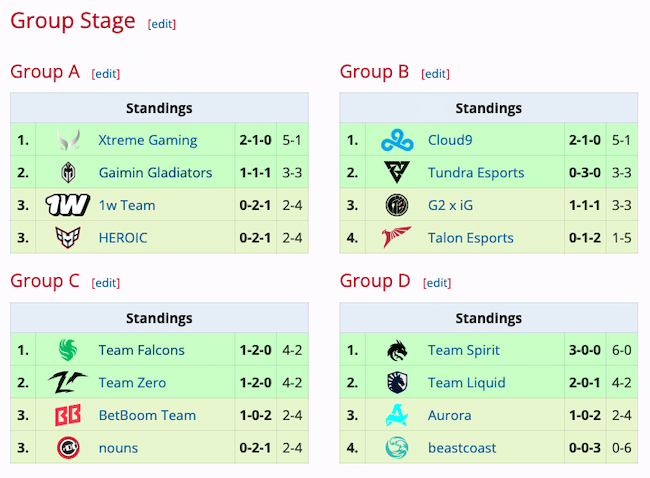Click the Group B Standings header
The width and height of the screenshot is (650, 478).
(x=488, y=108)
